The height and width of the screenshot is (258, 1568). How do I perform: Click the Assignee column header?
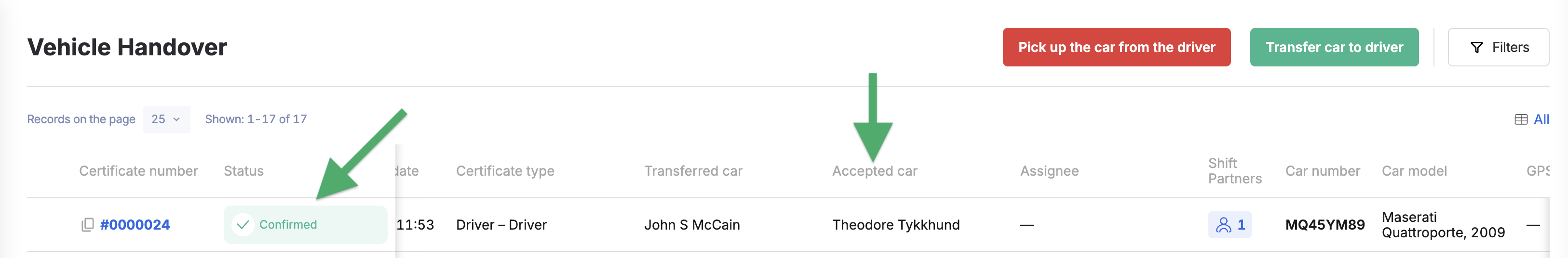point(1049,171)
